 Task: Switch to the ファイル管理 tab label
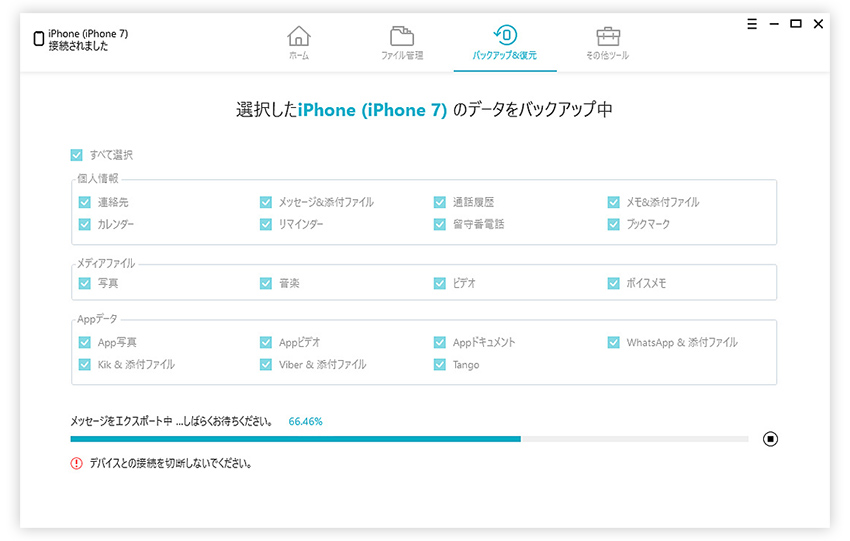402,56
